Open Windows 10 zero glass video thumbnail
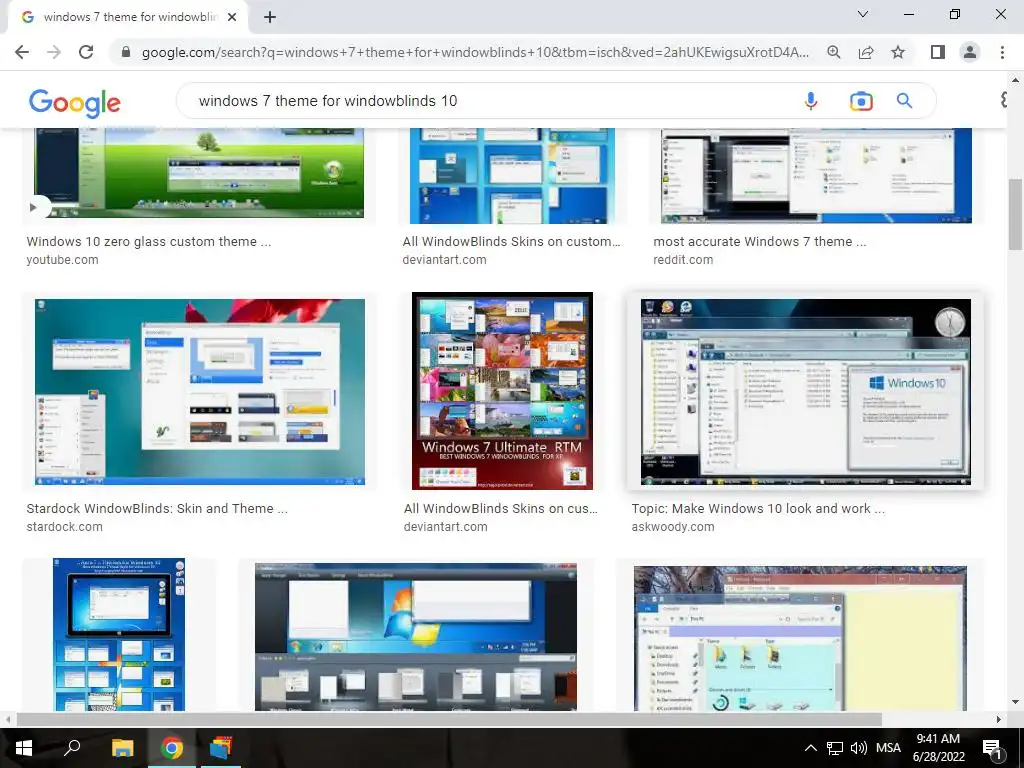 [199, 173]
